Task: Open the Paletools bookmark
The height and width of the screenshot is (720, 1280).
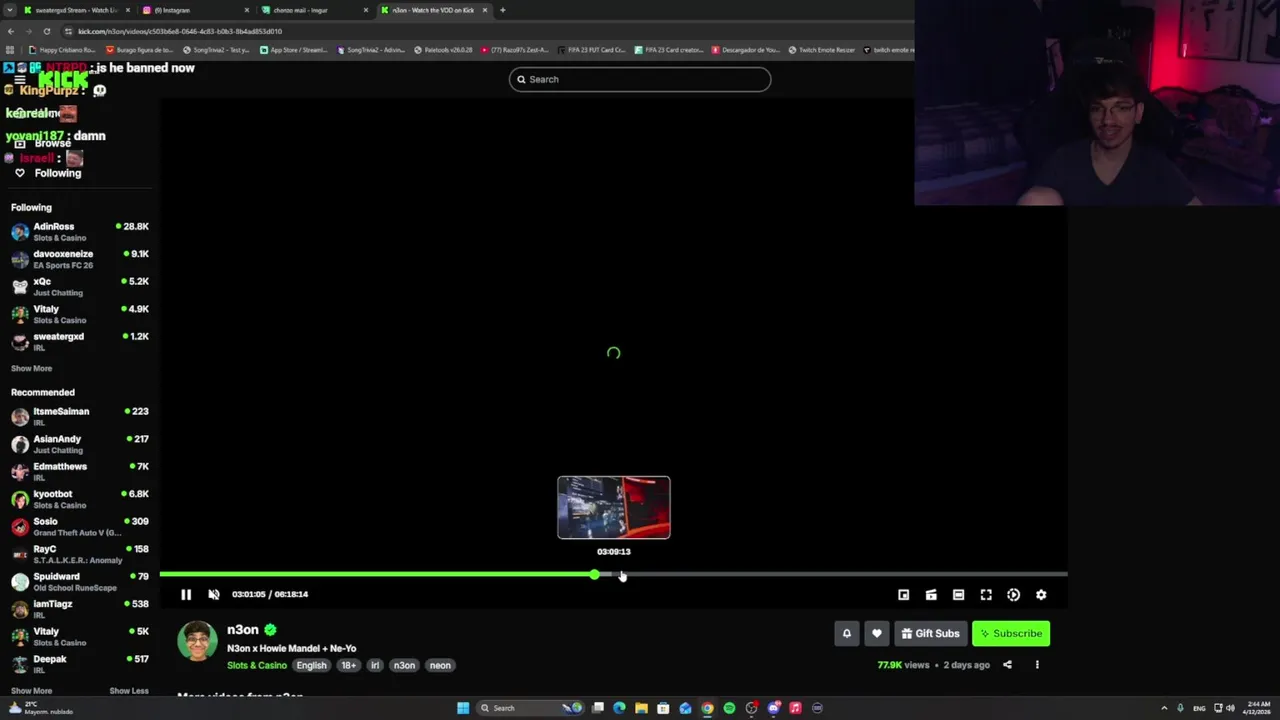Action: click(x=442, y=50)
